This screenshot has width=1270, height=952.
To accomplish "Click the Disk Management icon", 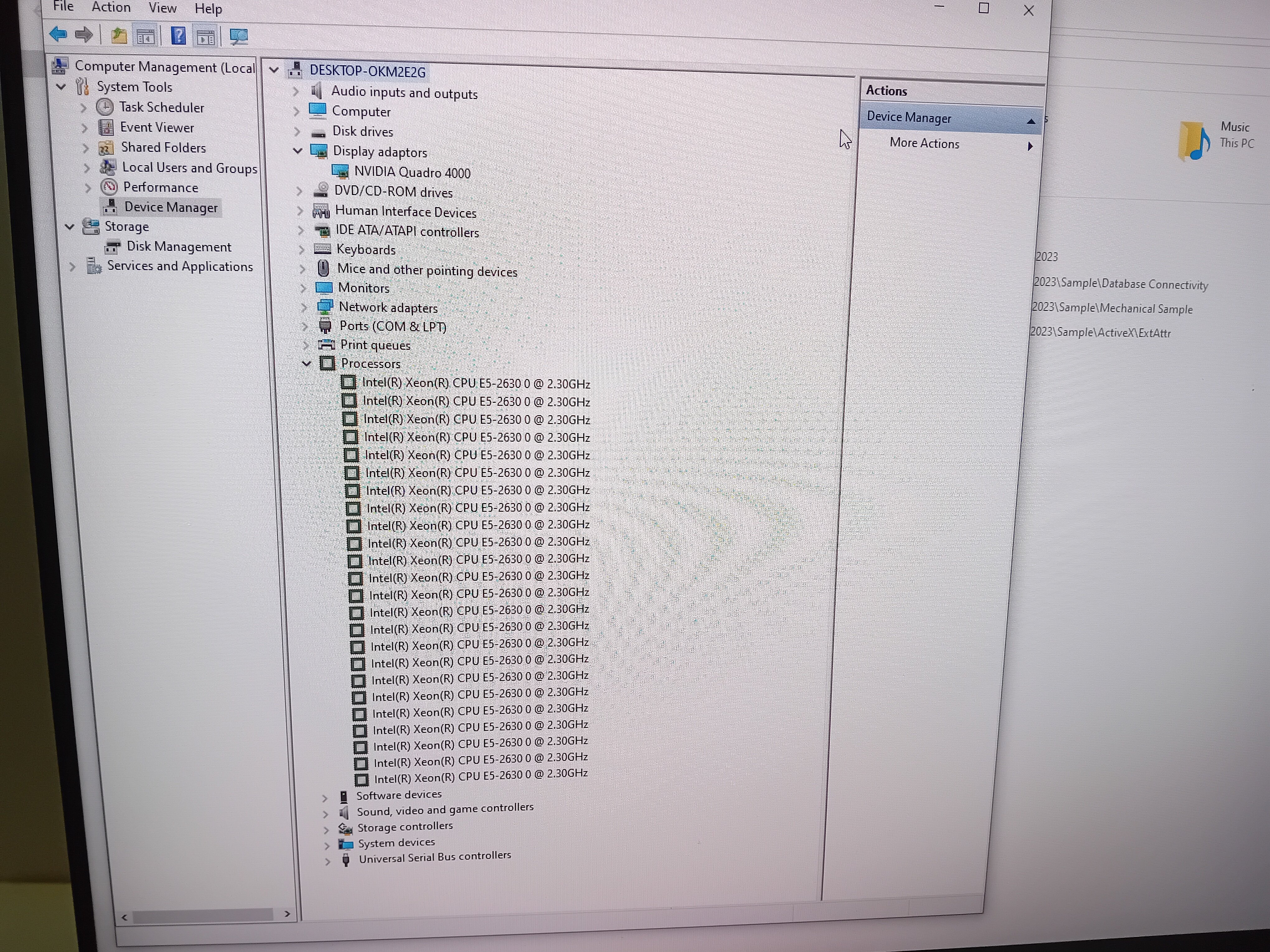I will point(113,247).
